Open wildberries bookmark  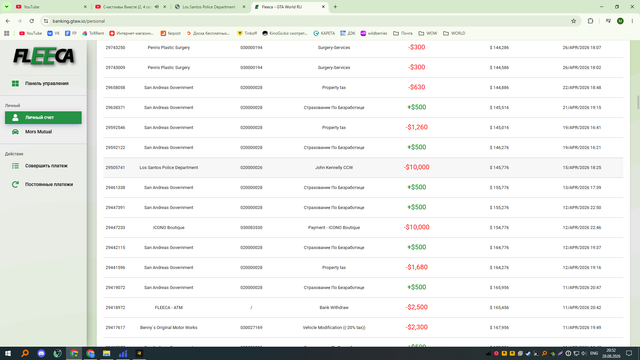tap(374, 33)
